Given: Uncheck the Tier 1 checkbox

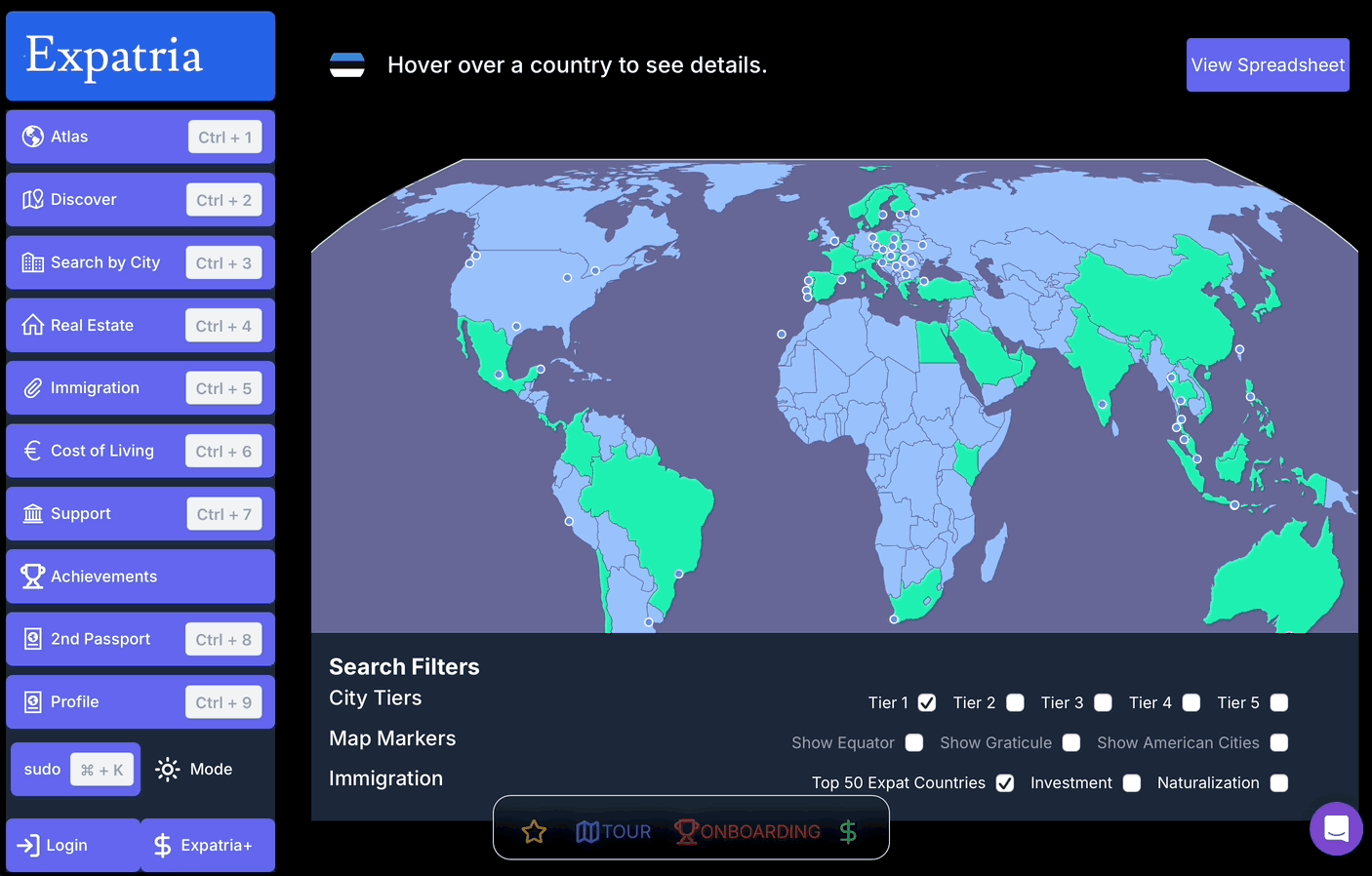Looking at the screenshot, I should 927,702.
